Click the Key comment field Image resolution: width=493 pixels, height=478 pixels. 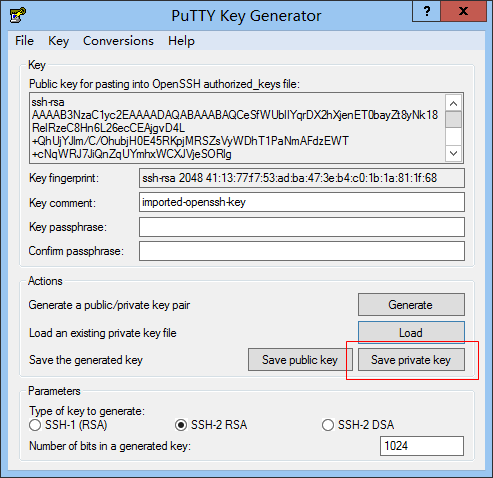[302, 202]
